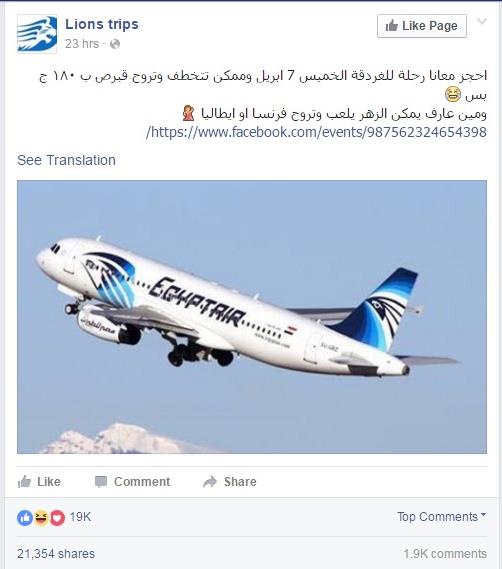The image size is (502, 569).
Task: Open the 19K reactions count
Action: click(80, 517)
